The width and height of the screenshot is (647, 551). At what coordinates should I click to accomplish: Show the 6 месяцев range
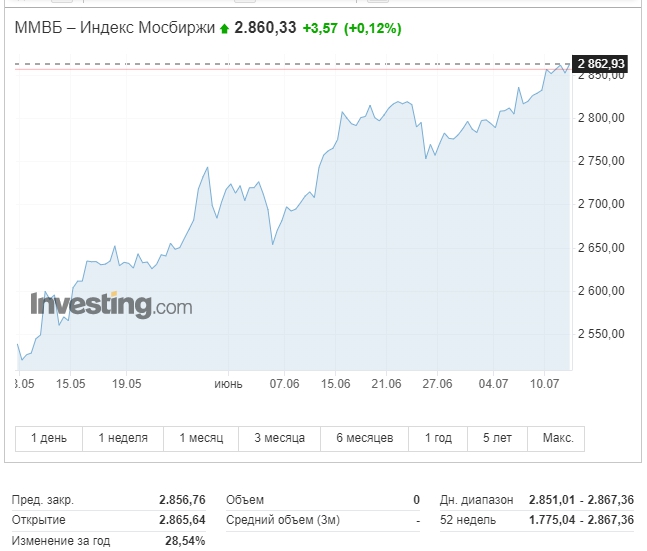pyautogui.click(x=364, y=438)
